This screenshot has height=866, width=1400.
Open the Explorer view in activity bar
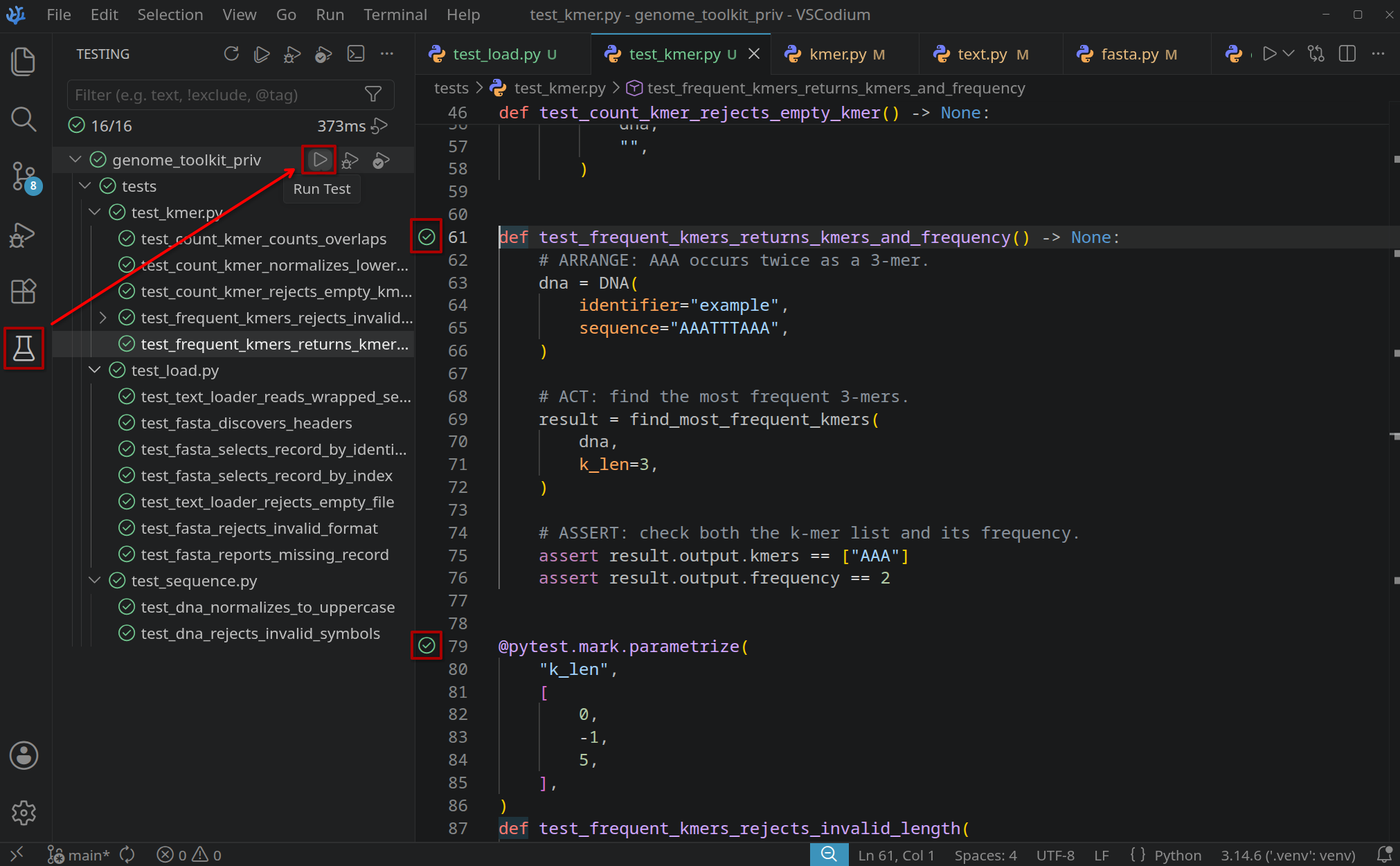coord(24,62)
